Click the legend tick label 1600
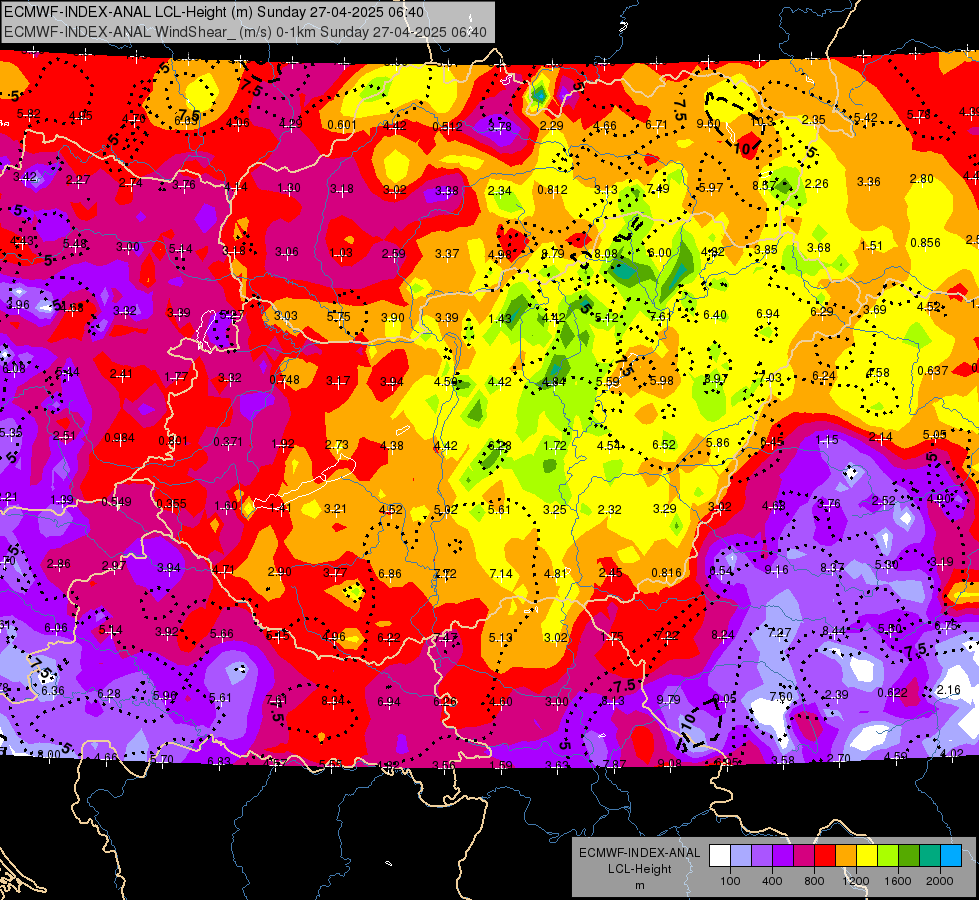979x900 pixels. [898, 881]
